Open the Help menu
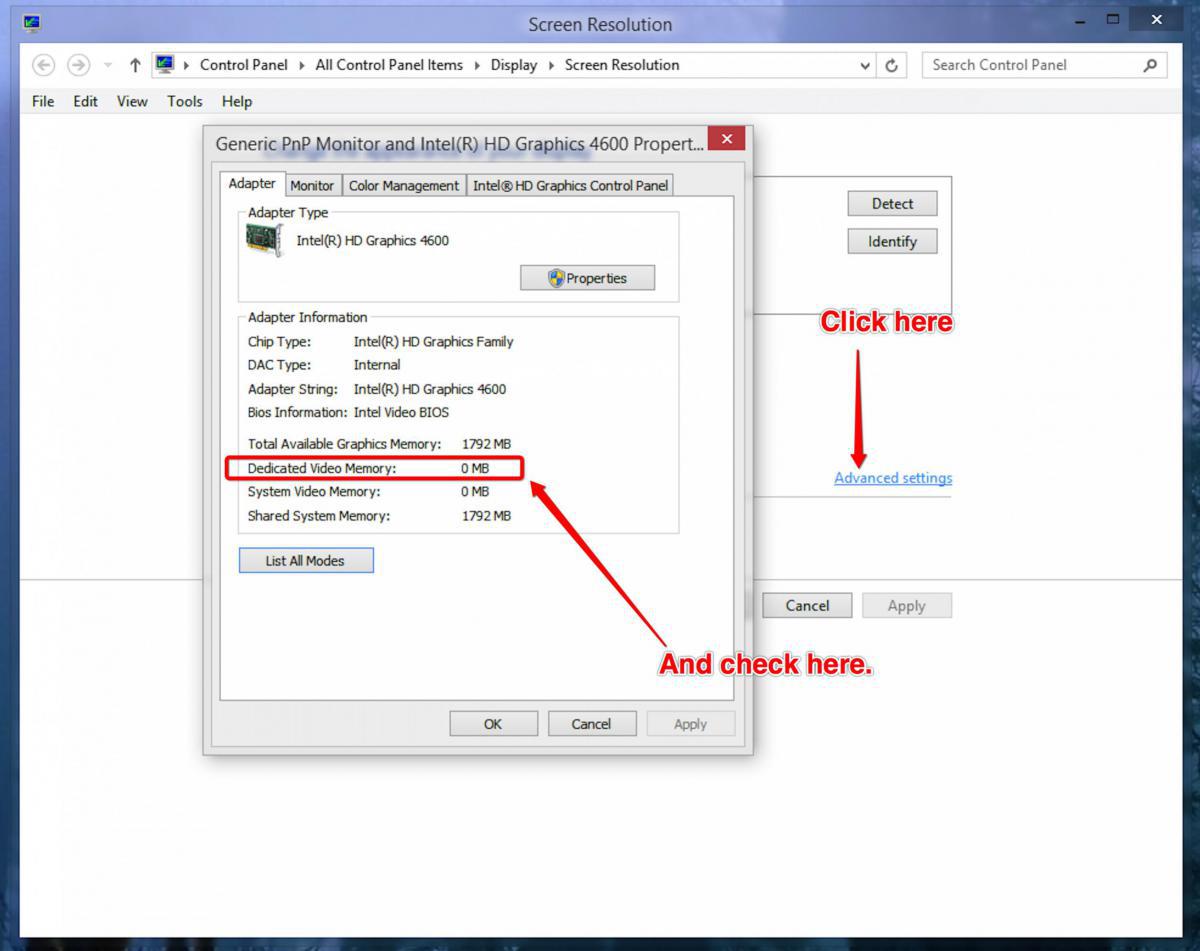This screenshot has width=1200, height=951. (x=237, y=101)
